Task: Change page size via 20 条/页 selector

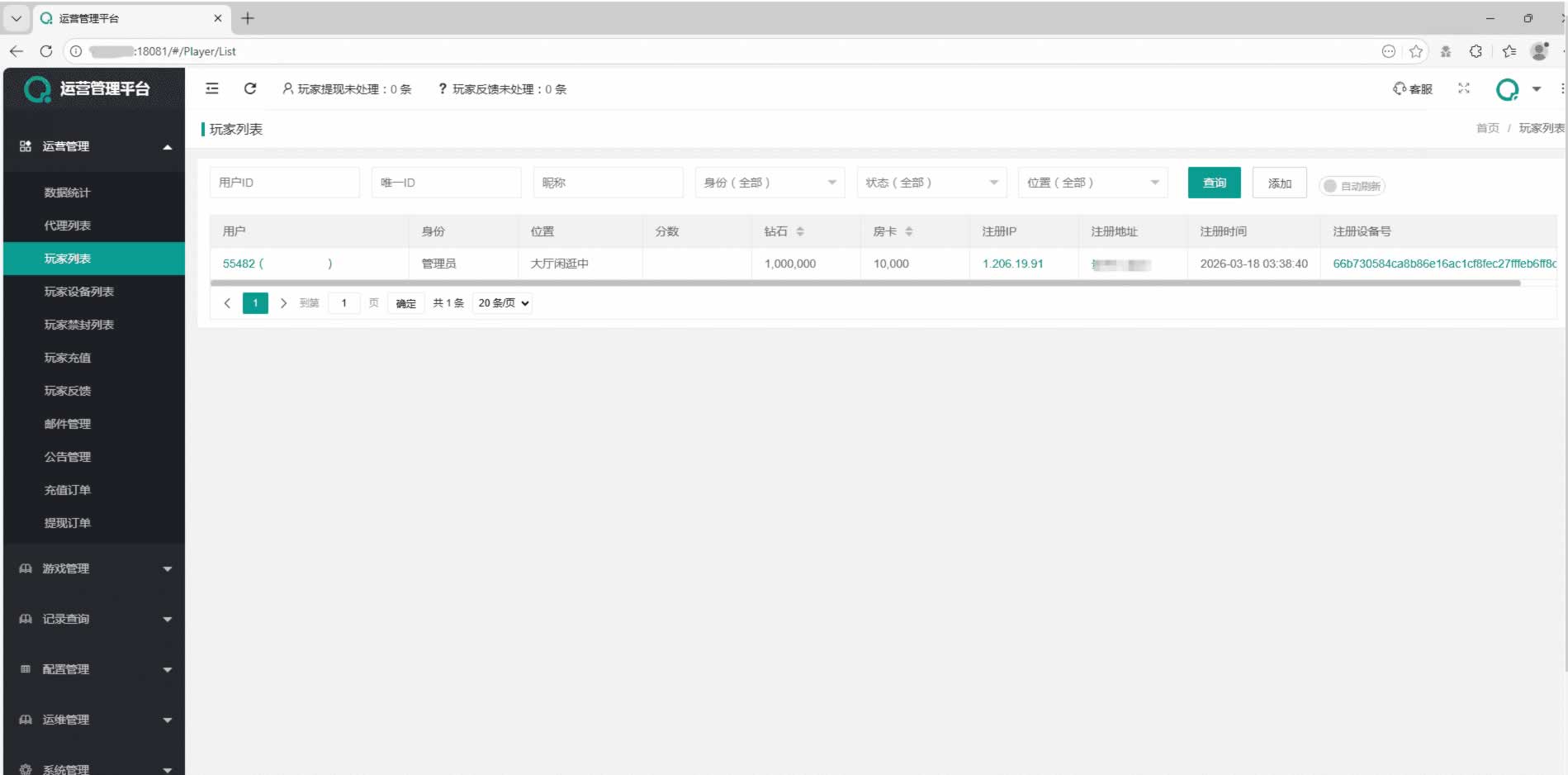Action: tap(503, 303)
